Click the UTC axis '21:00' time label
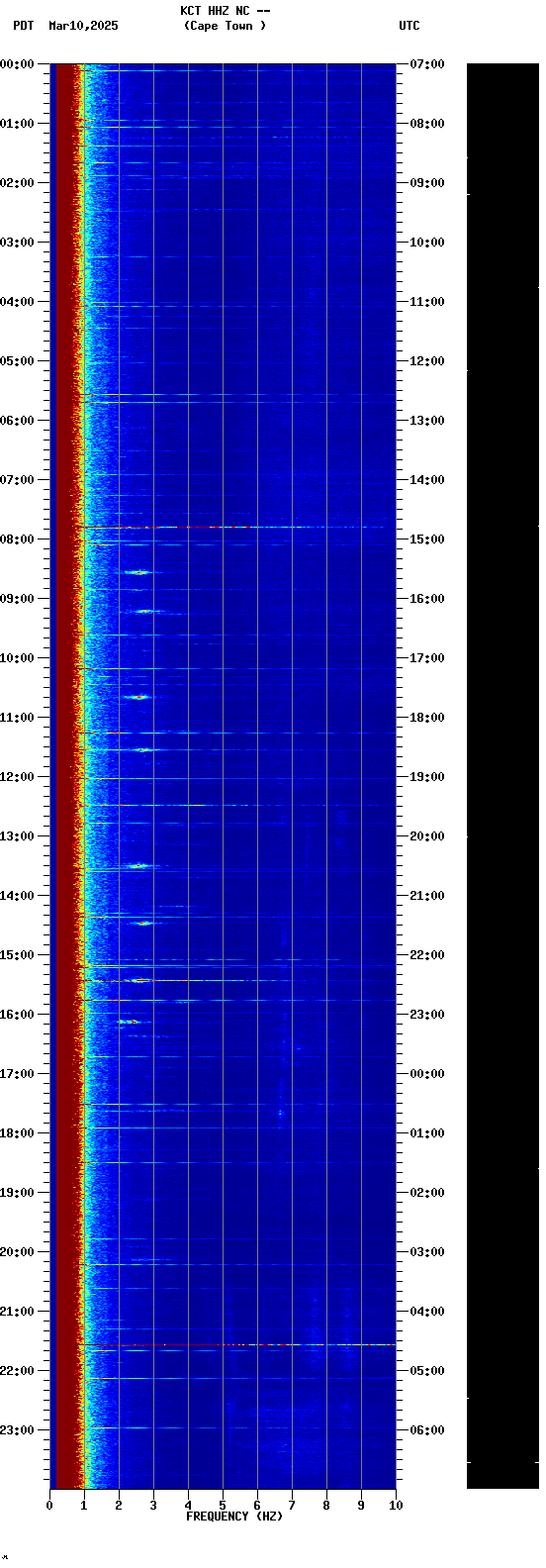The width and height of the screenshot is (546, 1568). pos(427,896)
